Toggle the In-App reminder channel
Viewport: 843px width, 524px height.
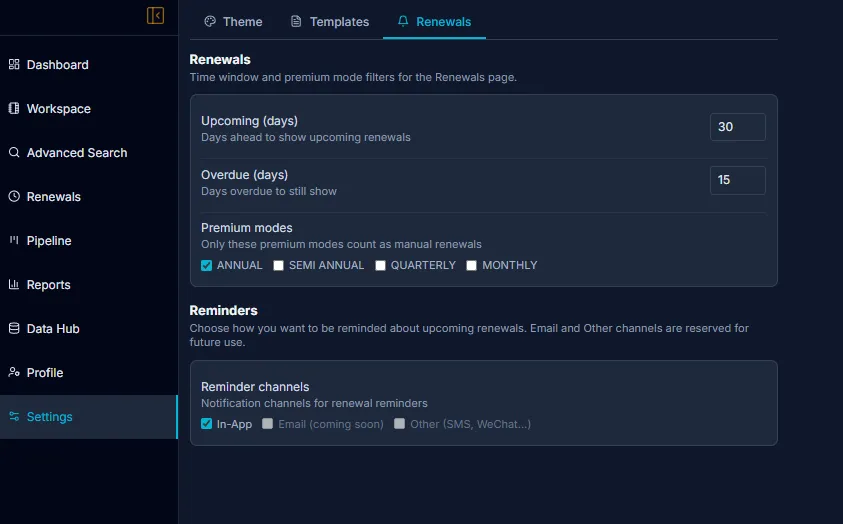[x=206, y=424]
